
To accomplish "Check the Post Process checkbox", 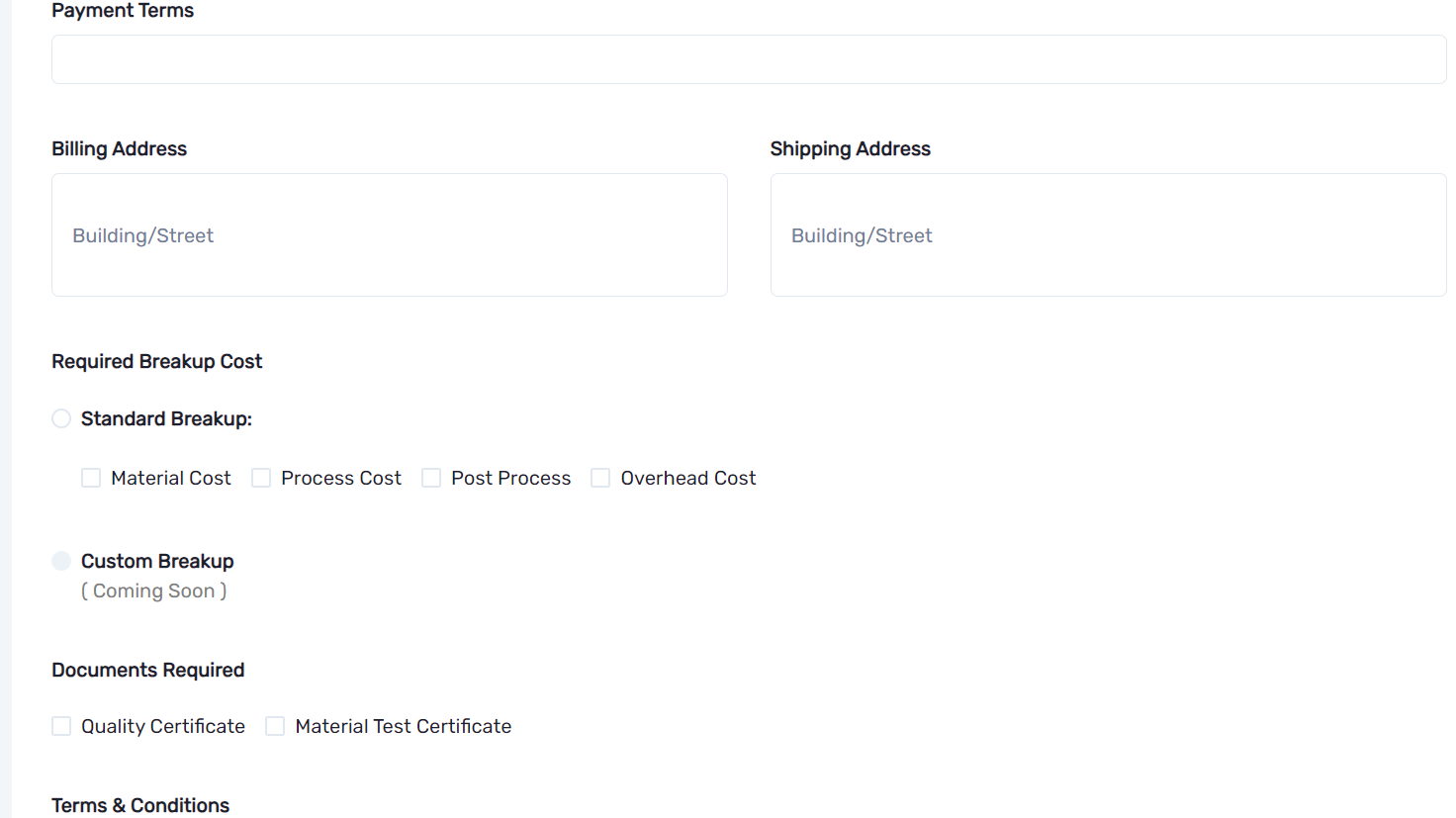I will click(x=431, y=478).
